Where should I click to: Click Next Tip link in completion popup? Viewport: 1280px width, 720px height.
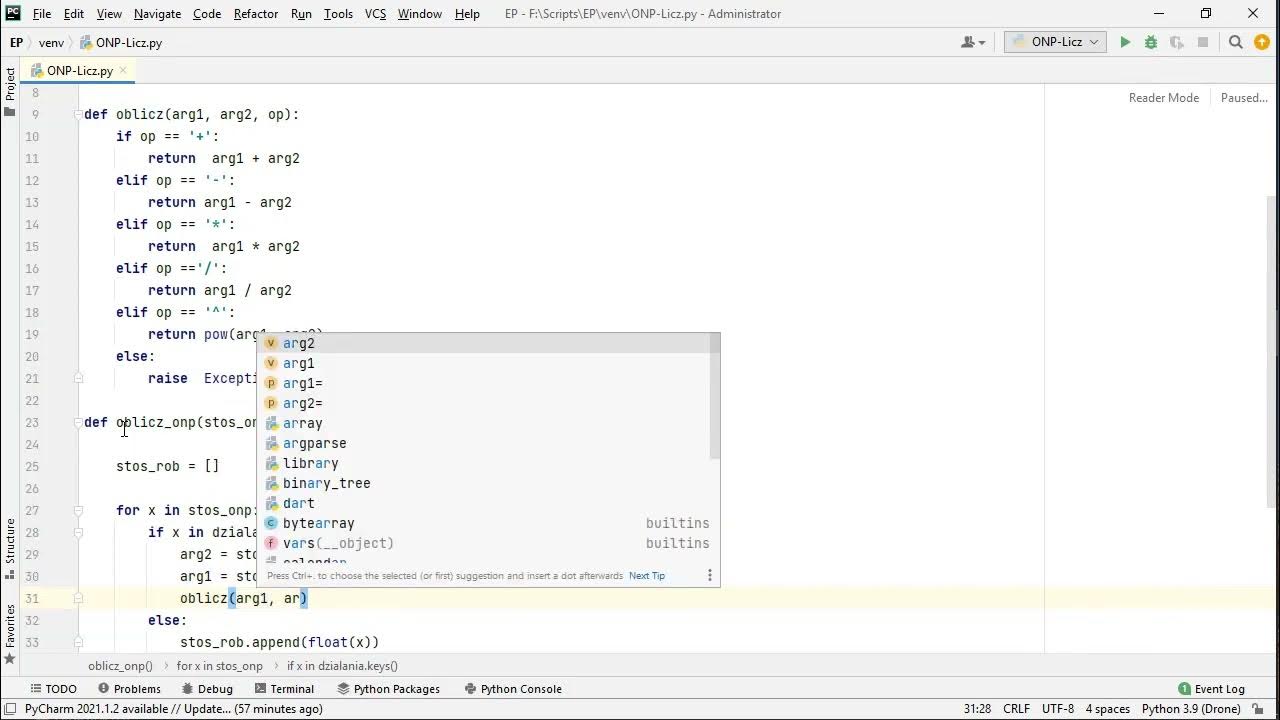click(647, 576)
